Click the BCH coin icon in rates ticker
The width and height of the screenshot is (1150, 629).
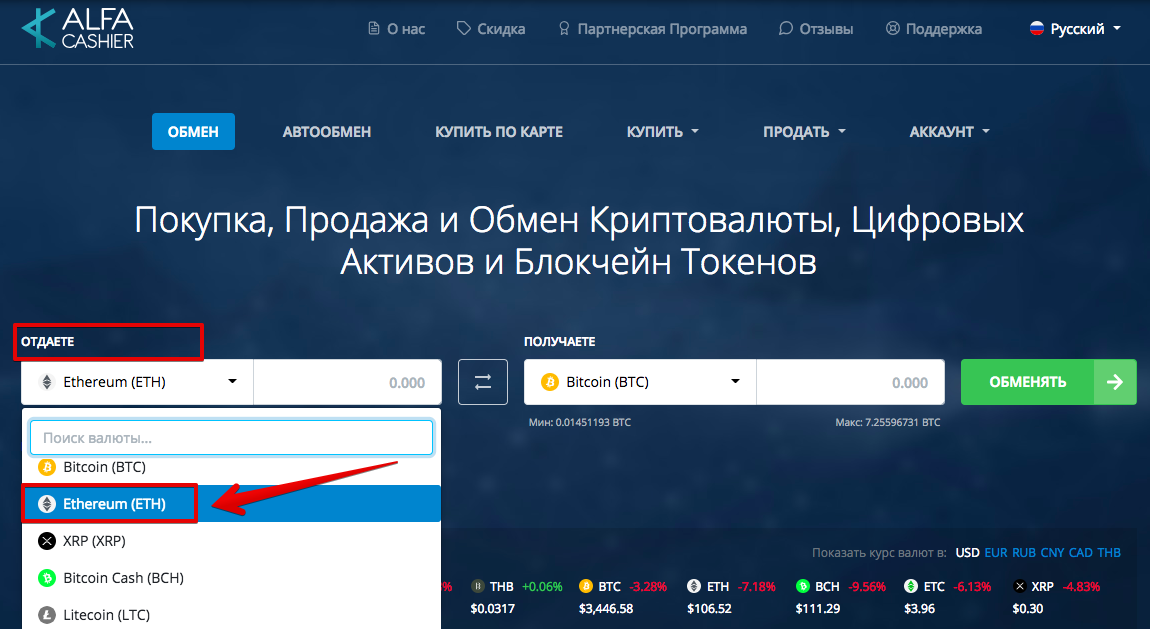[802, 586]
